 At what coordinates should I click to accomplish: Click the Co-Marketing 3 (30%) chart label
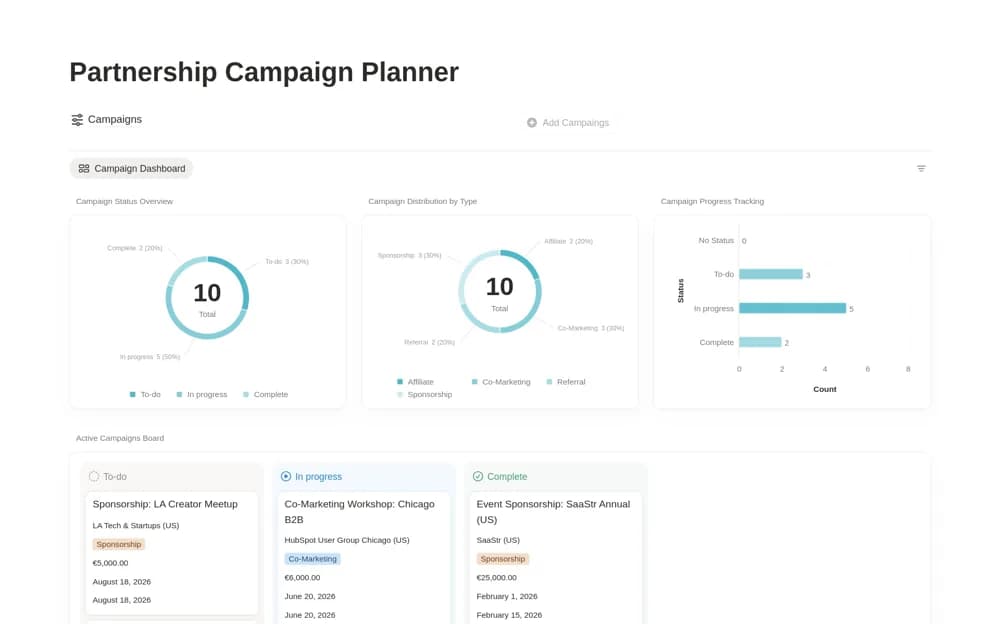(591, 328)
